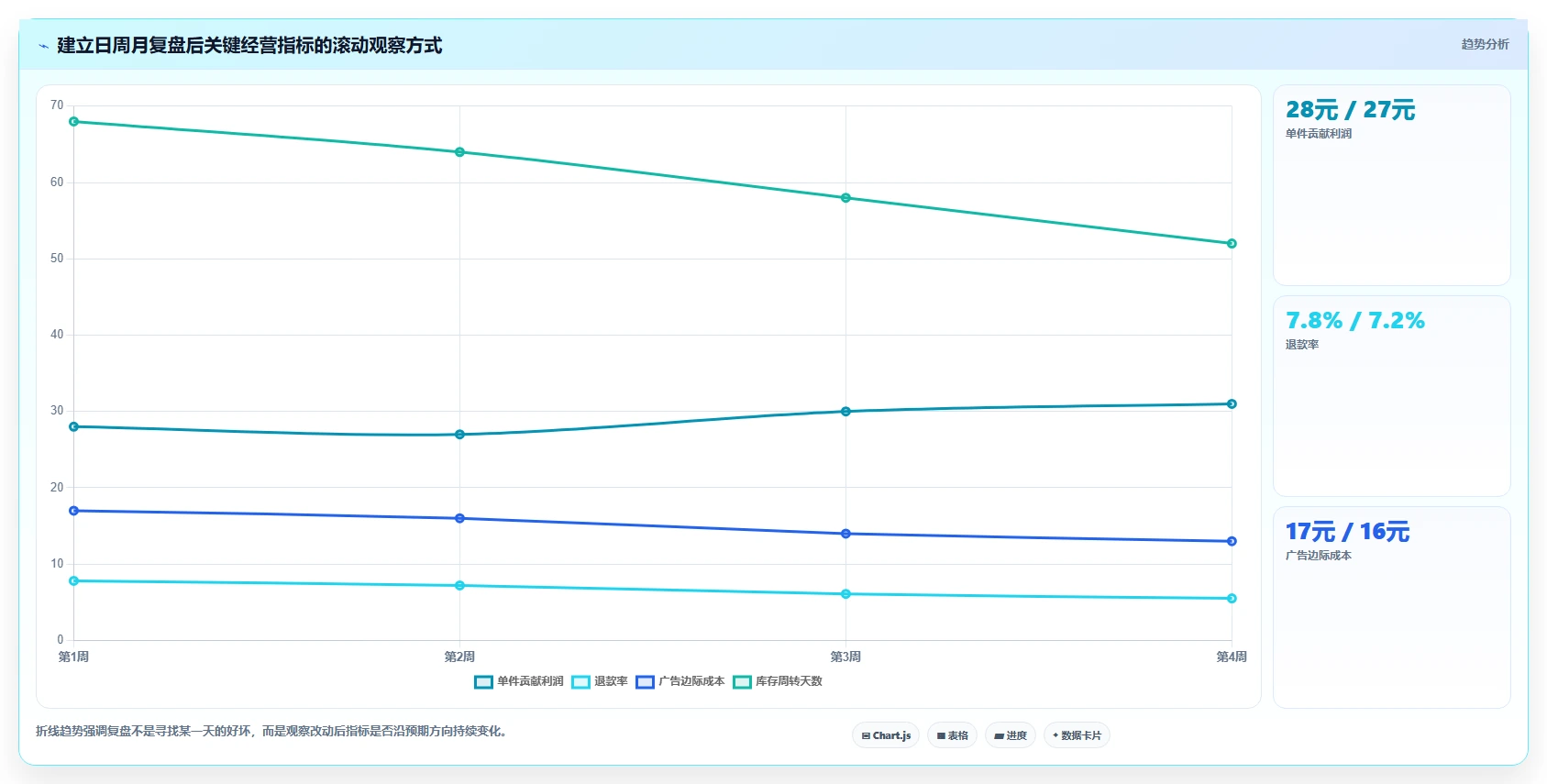Click the 40 y-axis tick label
This screenshot has width=1547, height=784.
[57, 335]
